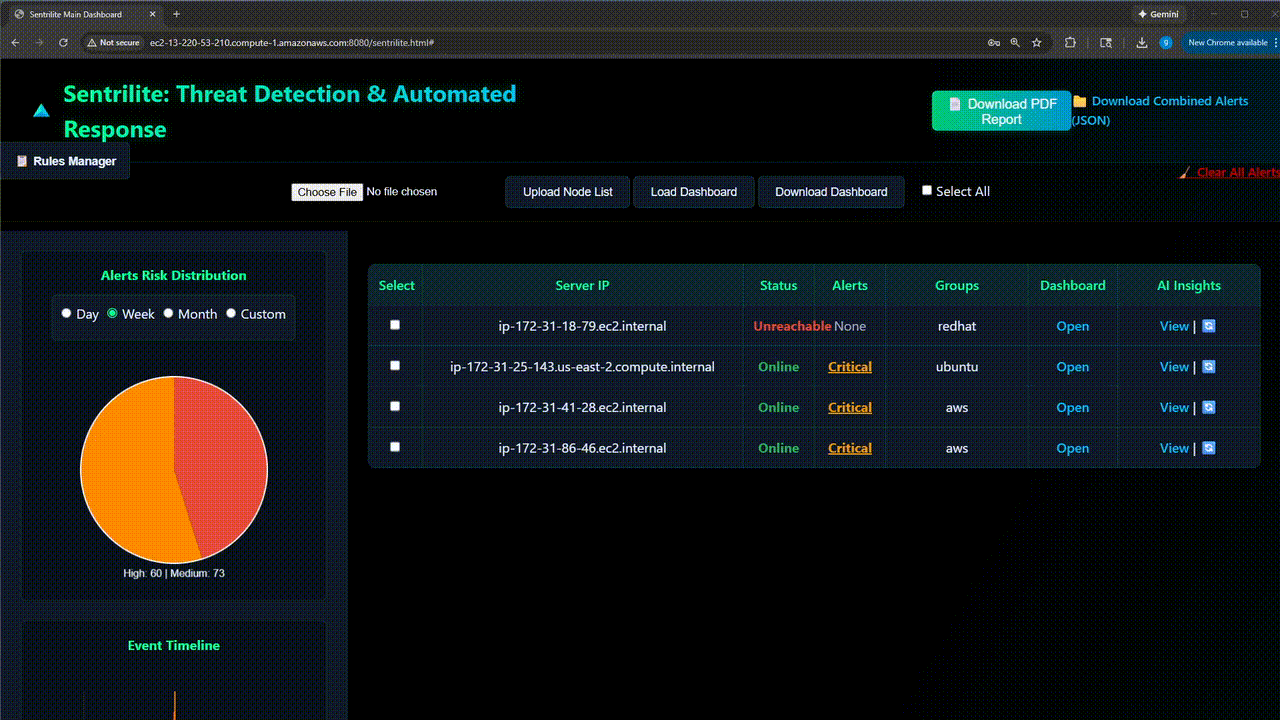Click the Download Dashboard button
Viewport: 1280px width, 720px height.
coord(831,191)
